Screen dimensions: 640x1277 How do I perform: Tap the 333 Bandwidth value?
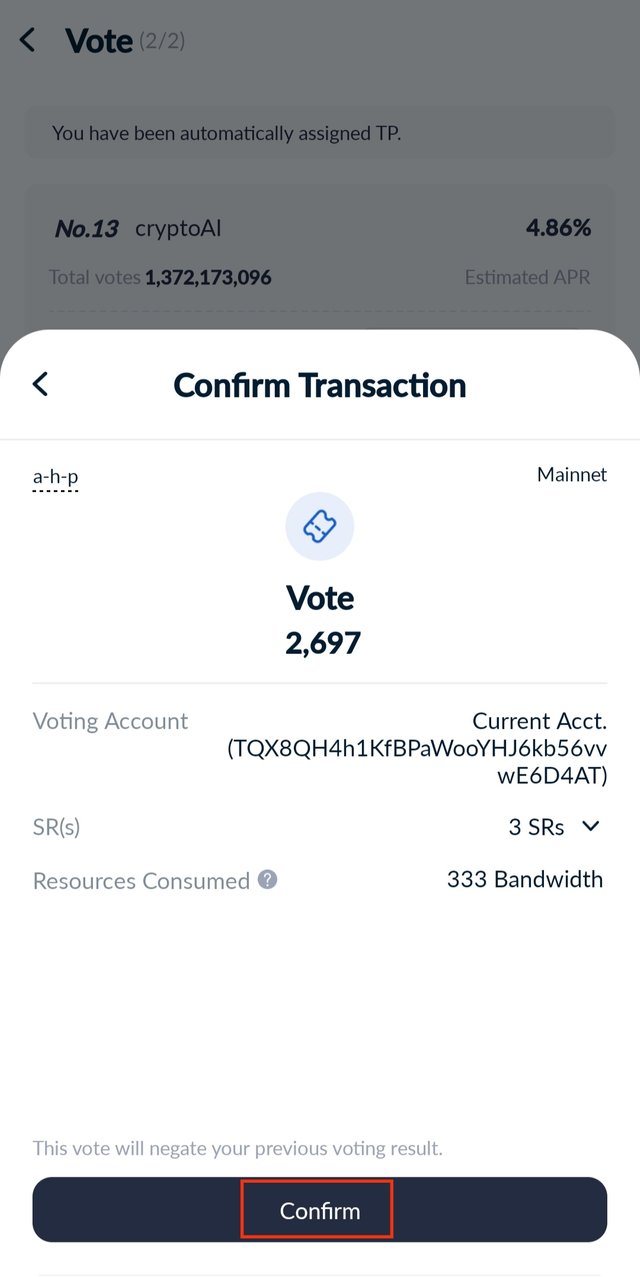tap(525, 879)
